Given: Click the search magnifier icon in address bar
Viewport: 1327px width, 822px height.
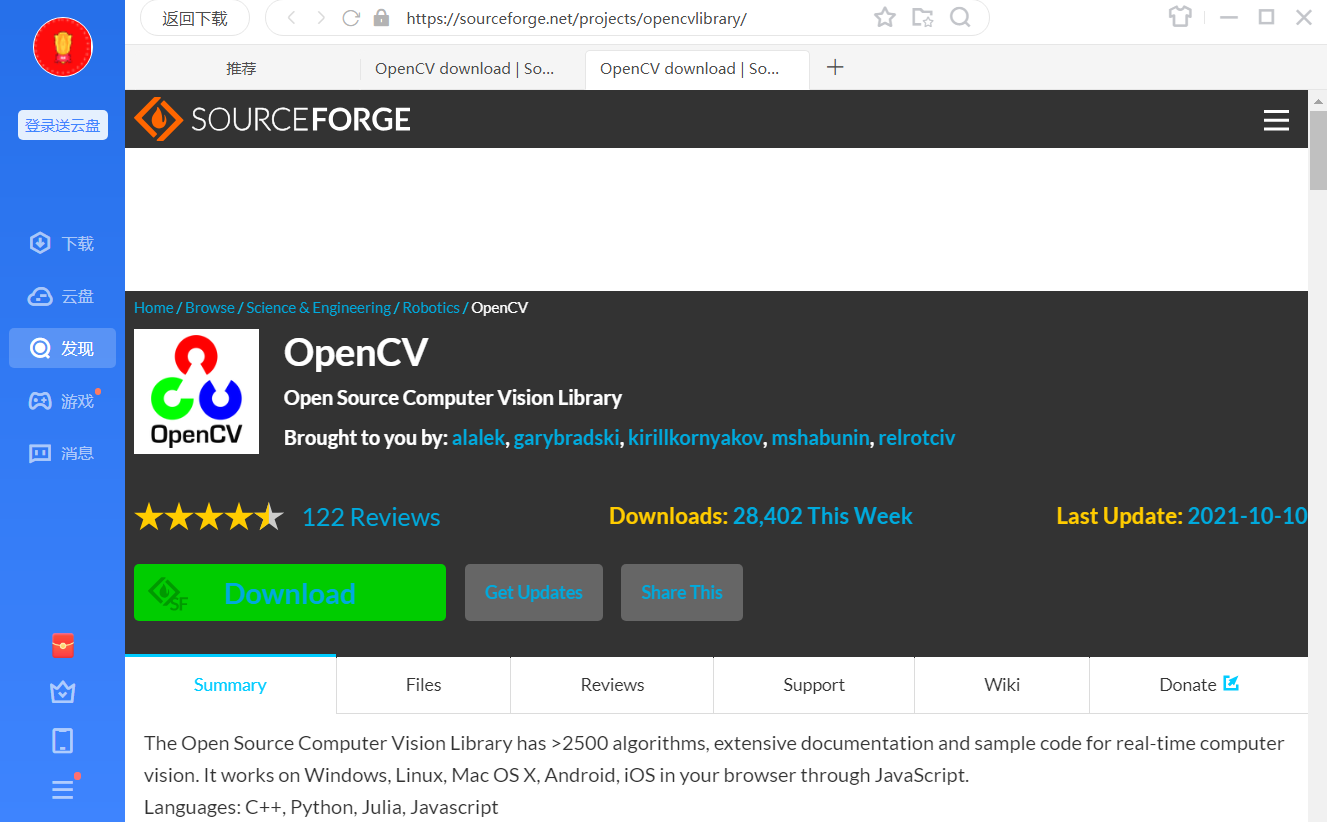Looking at the screenshot, I should coord(960,18).
